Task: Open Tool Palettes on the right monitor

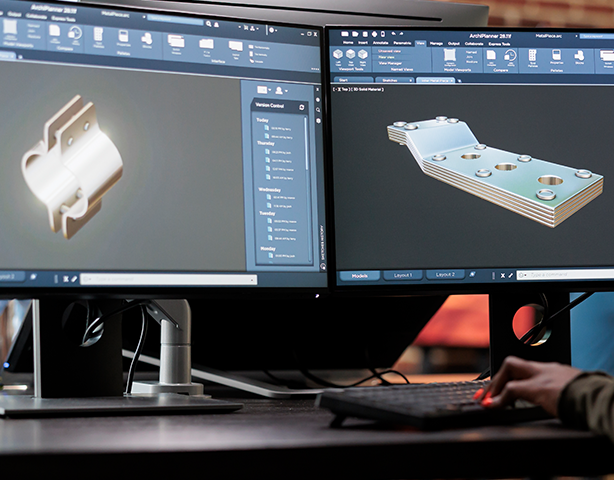Action: (x=533, y=56)
